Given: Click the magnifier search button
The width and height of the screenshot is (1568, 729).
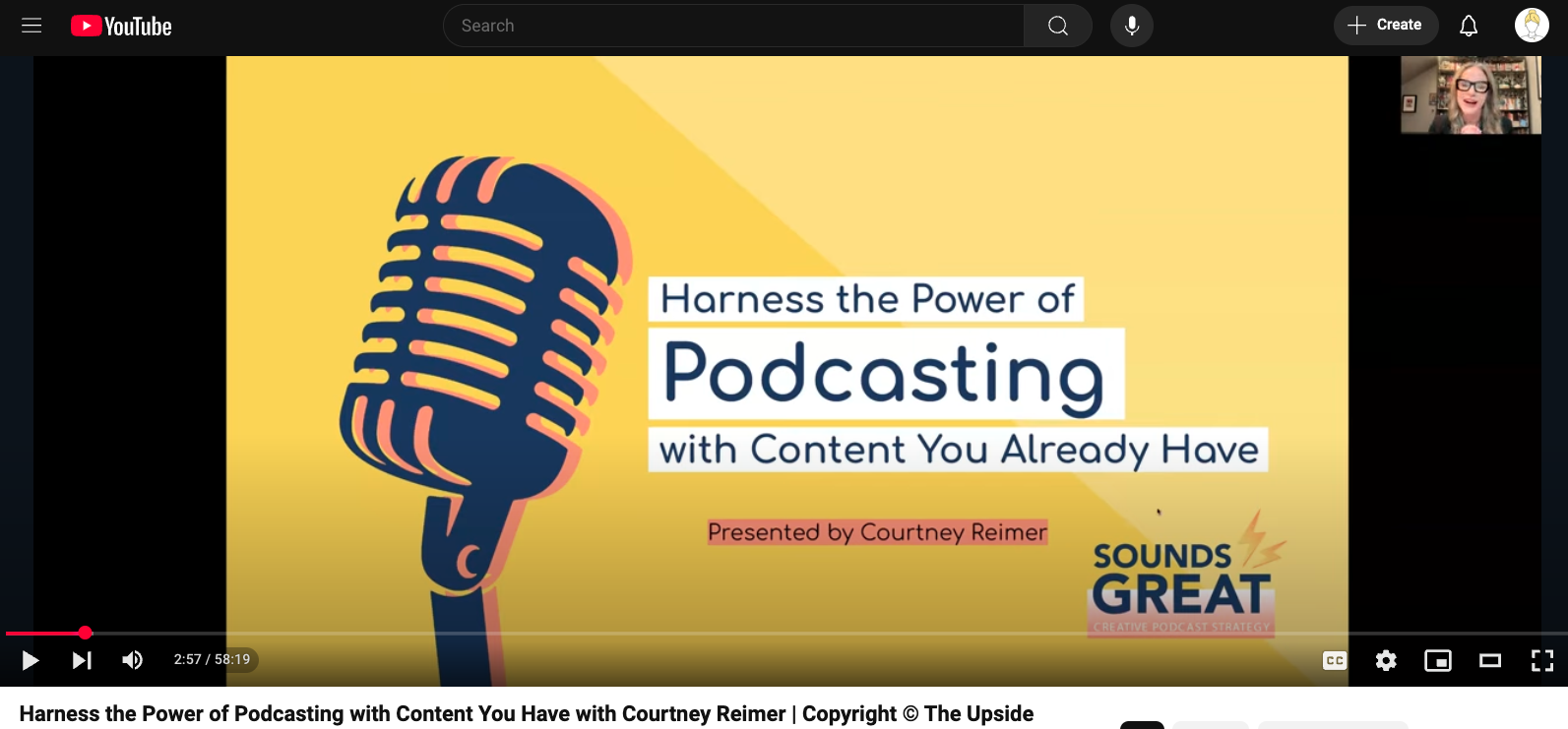Looking at the screenshot, I should tap(1058, 26).
